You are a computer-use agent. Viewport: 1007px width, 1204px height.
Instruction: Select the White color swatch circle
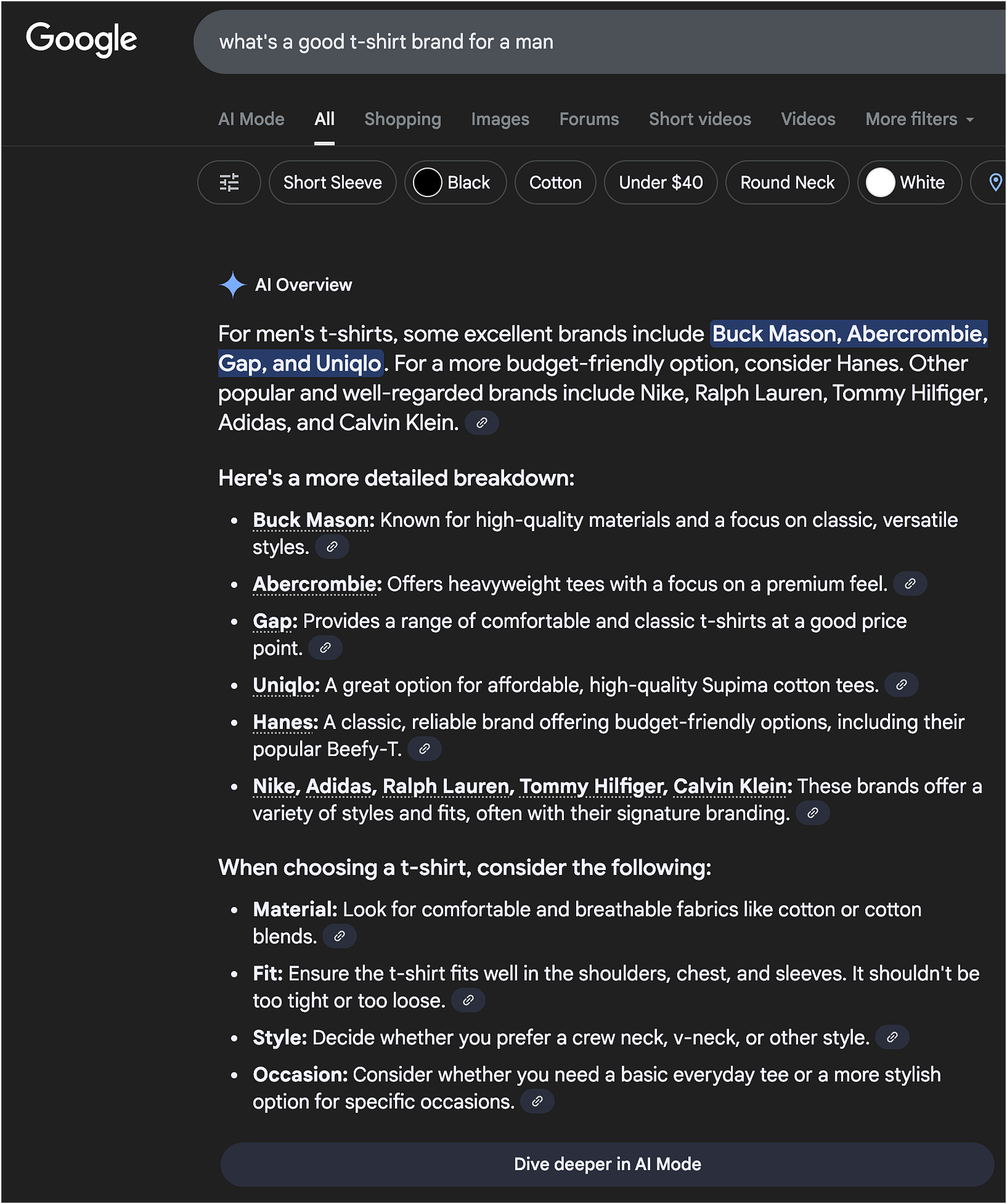tap(880, 183)
